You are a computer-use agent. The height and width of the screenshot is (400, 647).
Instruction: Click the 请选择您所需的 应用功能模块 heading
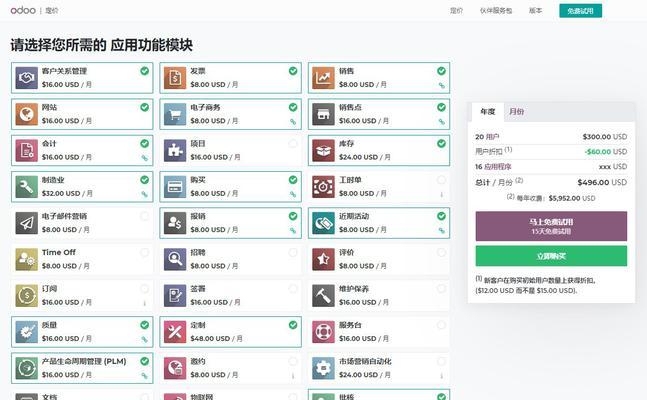coord(102,45)
